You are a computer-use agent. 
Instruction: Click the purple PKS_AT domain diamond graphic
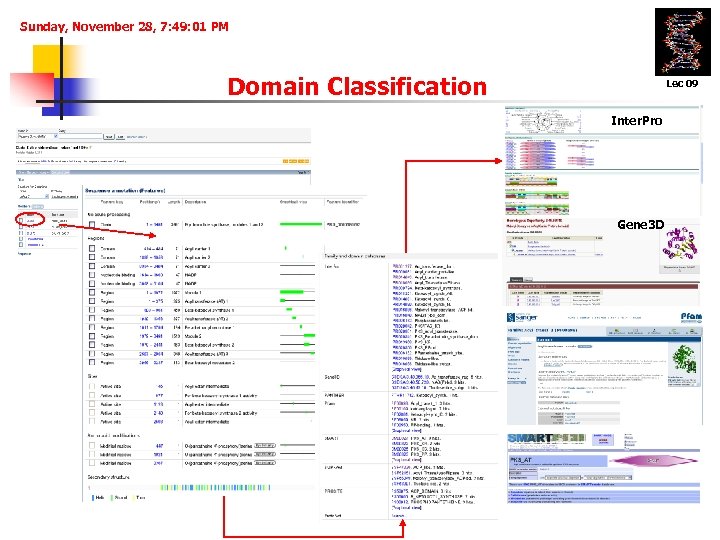(654, 460)
